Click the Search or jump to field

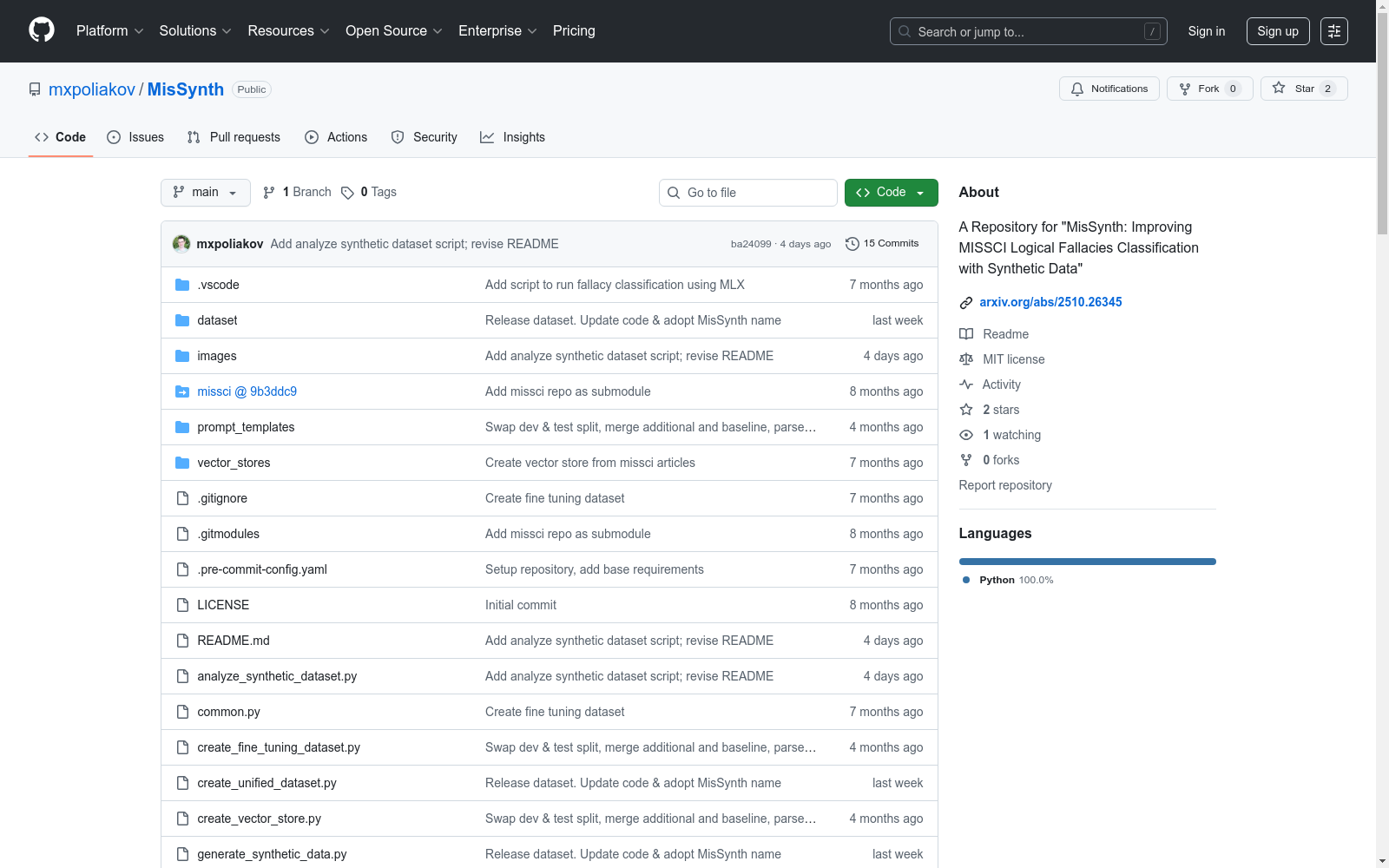coord(1029,31)
